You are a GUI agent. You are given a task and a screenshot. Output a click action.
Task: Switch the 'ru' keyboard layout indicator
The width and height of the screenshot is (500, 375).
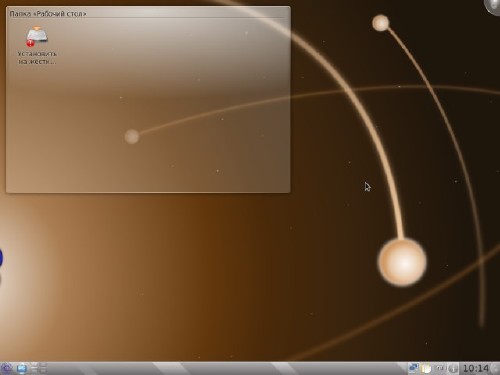440,368
